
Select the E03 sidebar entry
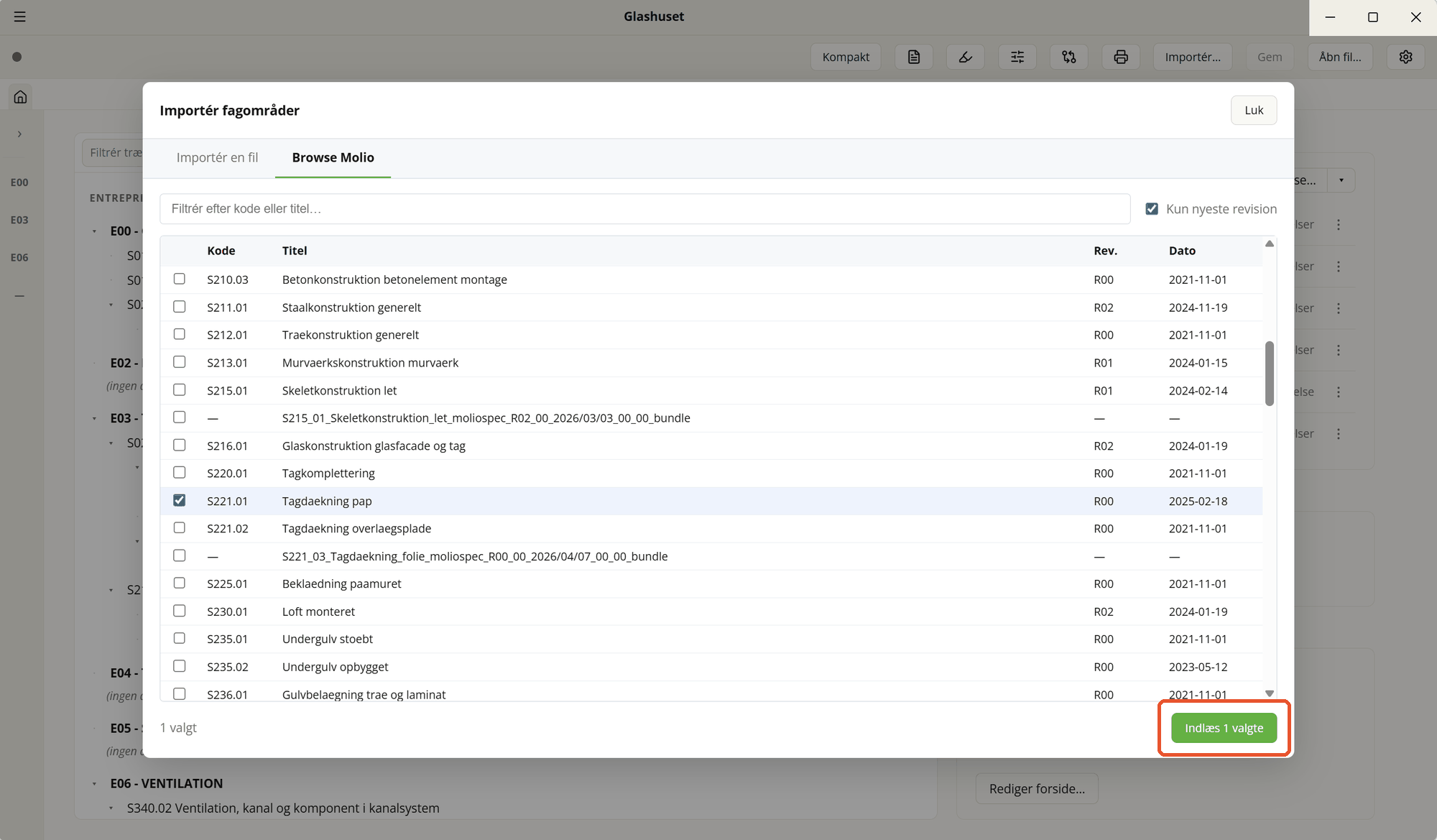click(x=19, y=220)
